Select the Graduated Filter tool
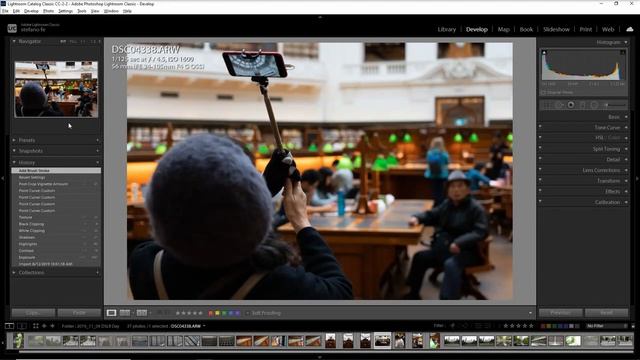The image size is (640, 360). (582, 105)
